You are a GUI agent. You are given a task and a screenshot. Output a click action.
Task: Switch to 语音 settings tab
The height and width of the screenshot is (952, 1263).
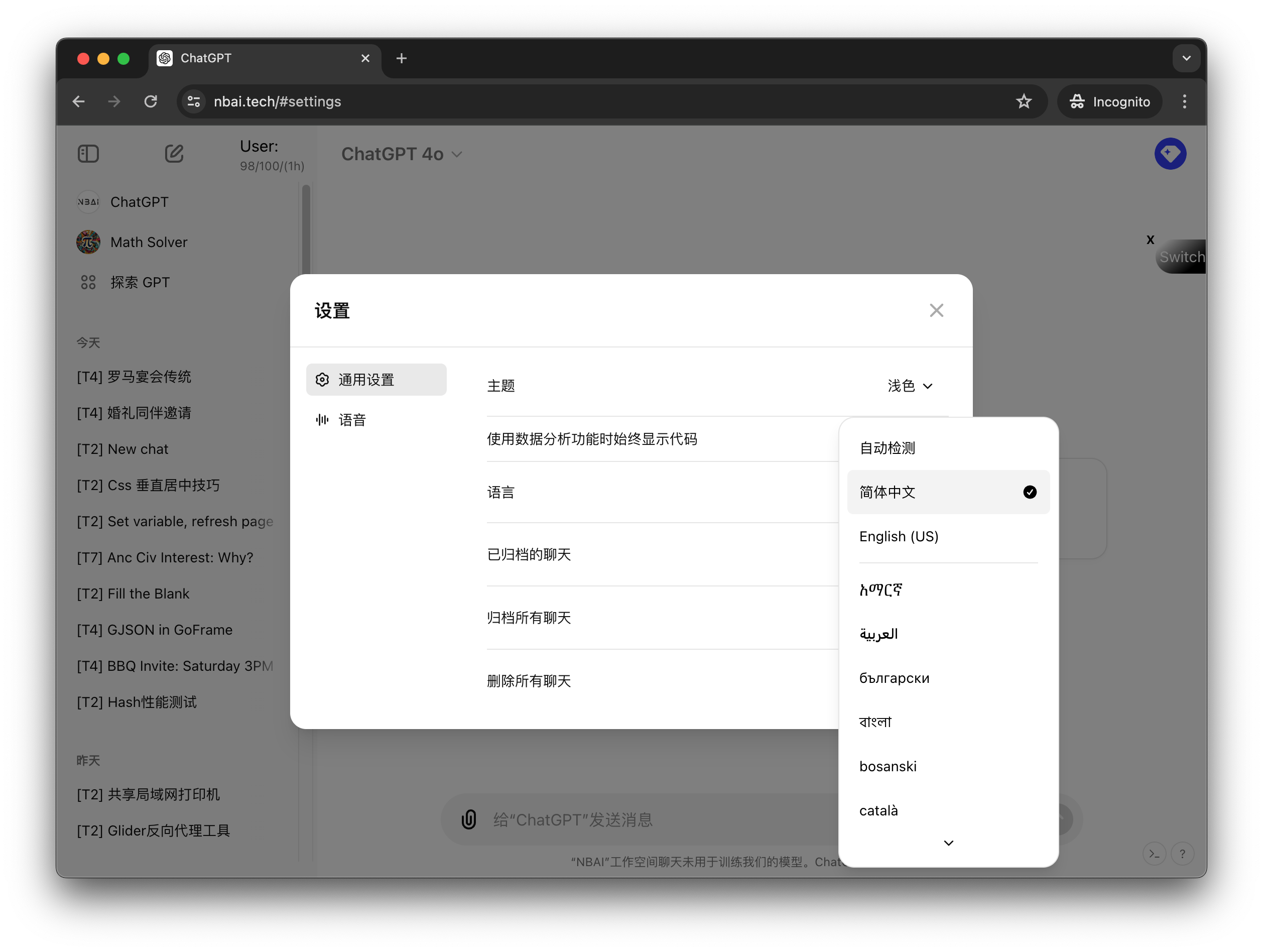tap(376, 420)
